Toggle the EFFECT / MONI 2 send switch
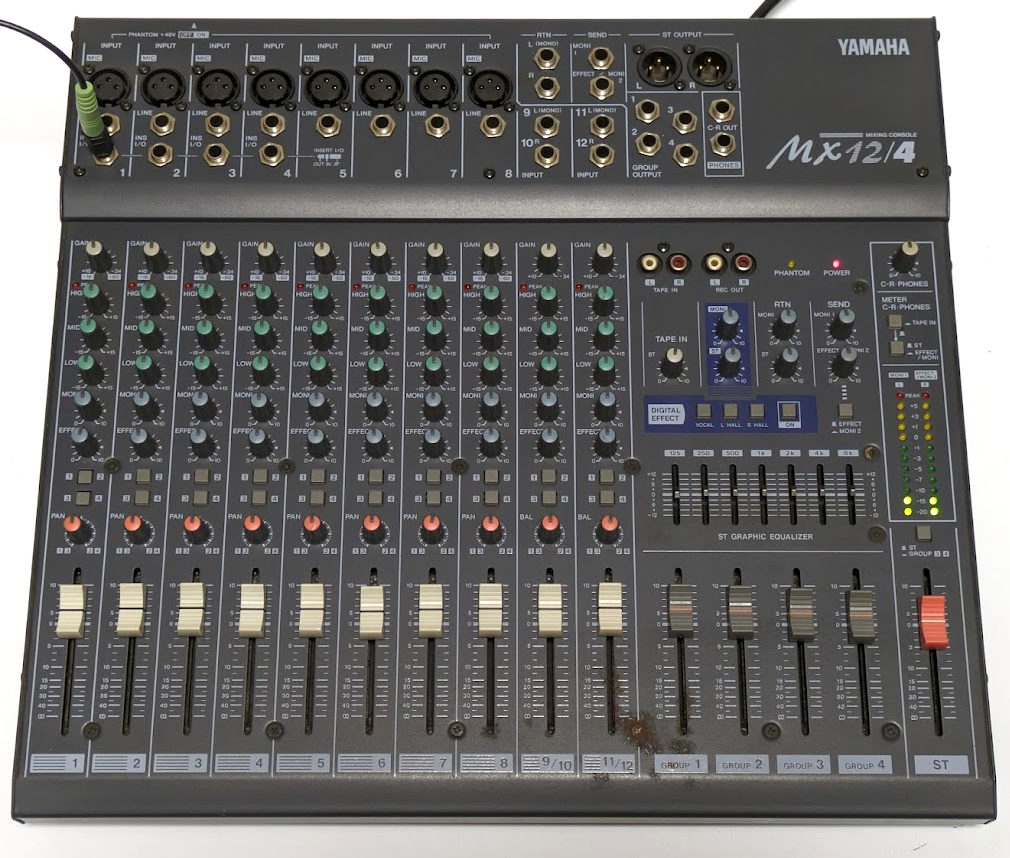Image resolution: width=1010 pixels, height=858 pixels. click(846, 410)
